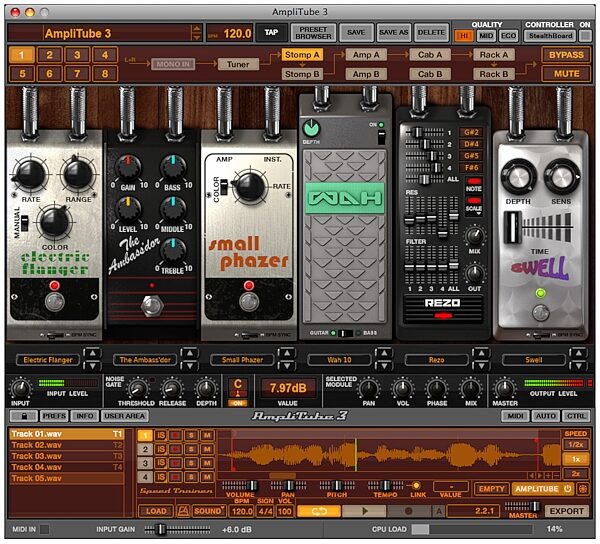Click up arrow beside Wah 10 slot

tap(384, 353)
